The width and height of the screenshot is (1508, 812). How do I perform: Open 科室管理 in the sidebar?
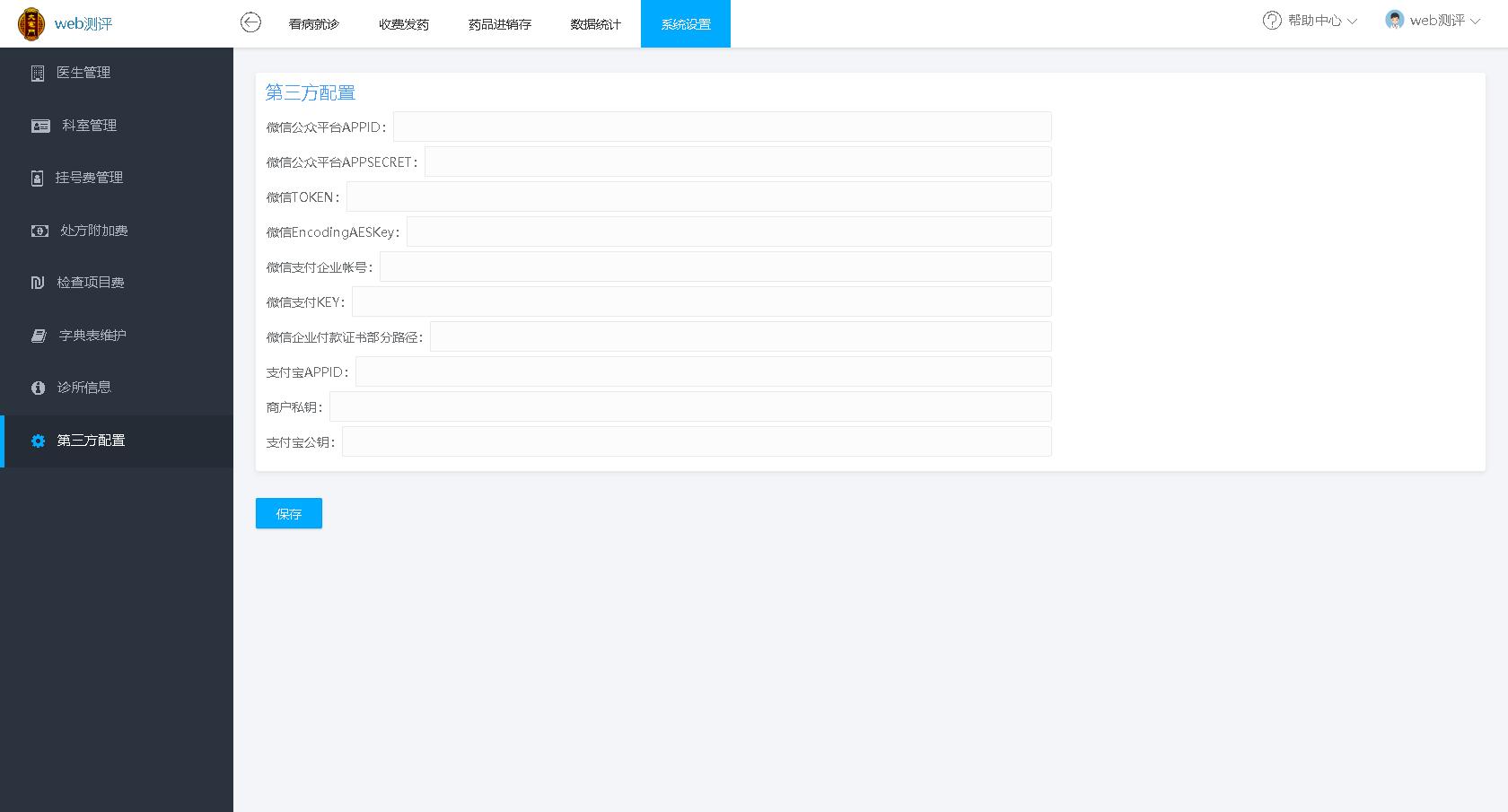tap(117, 126)
